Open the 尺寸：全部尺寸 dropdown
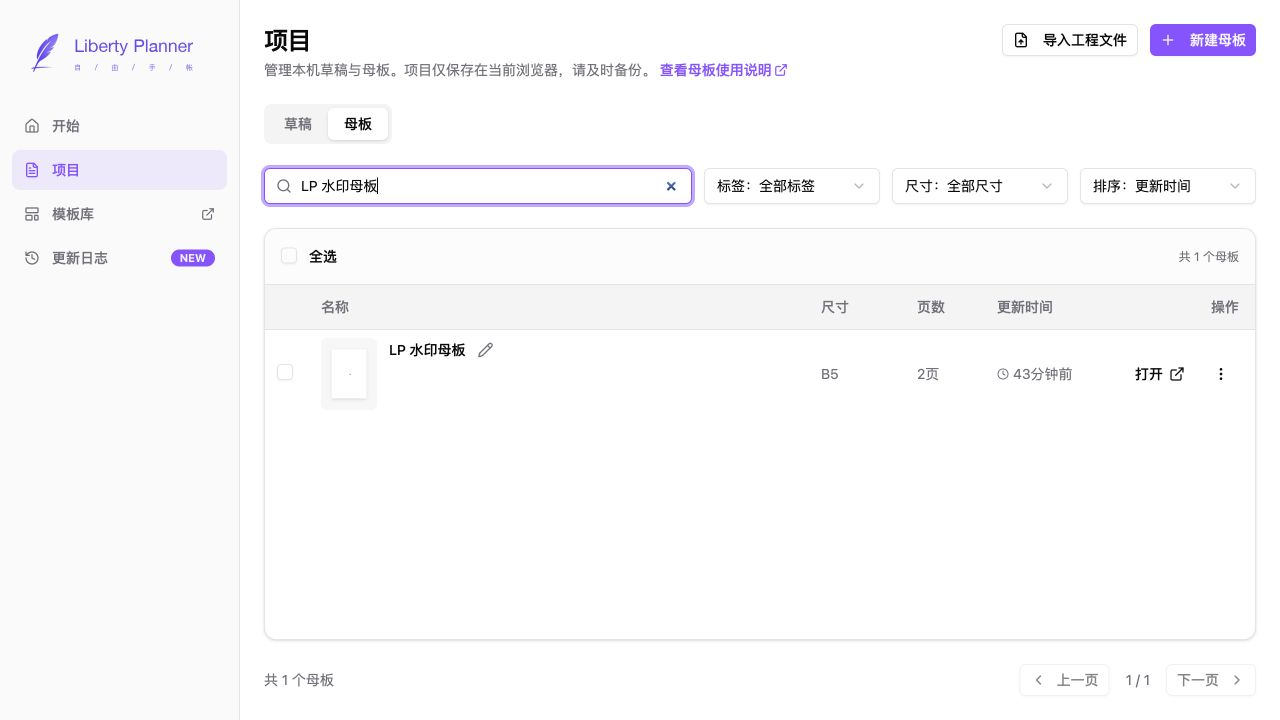1280x720 pixels. coord(980,186)
